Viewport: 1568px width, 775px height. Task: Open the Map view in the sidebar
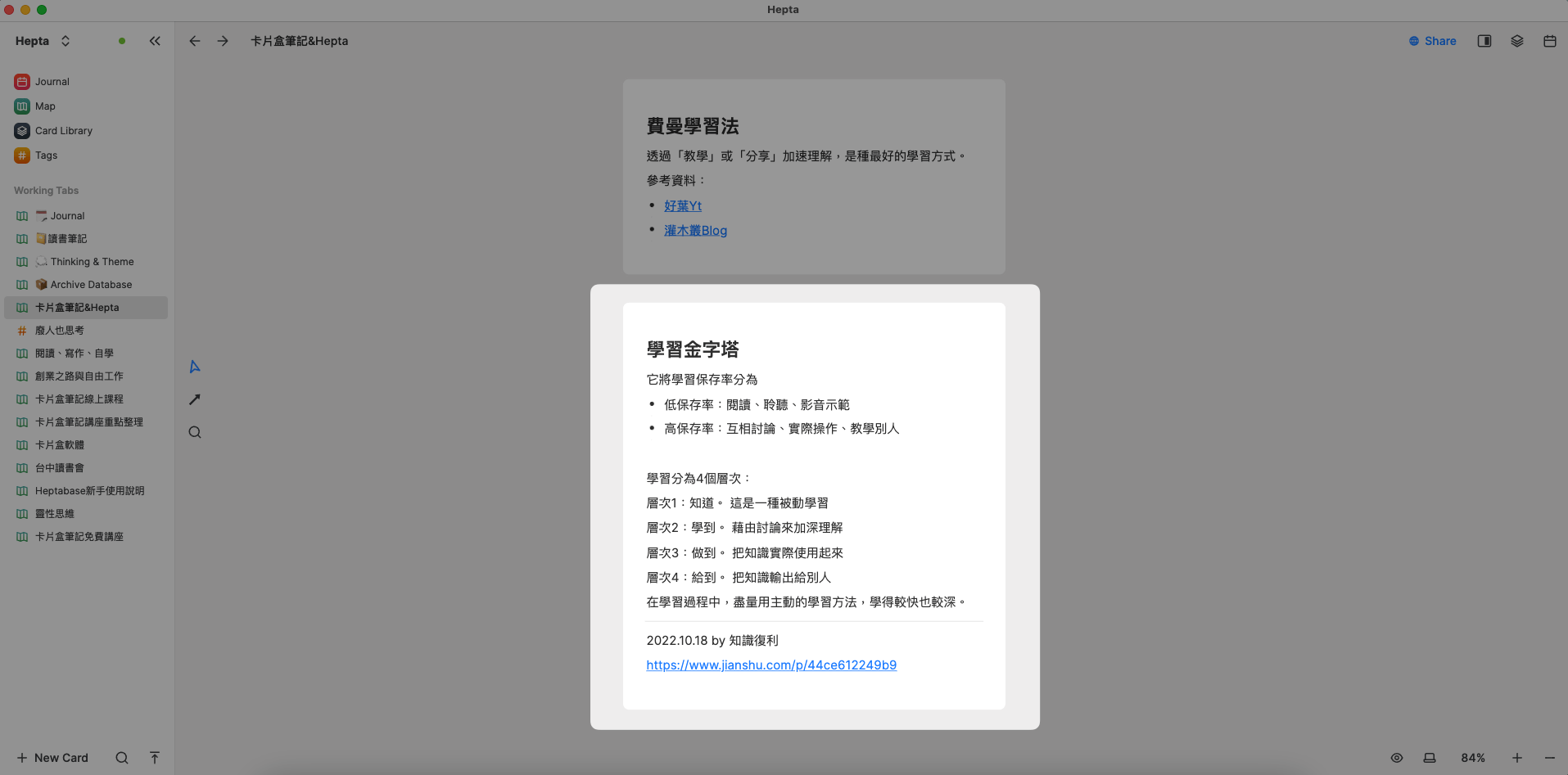tap(44, 106)
